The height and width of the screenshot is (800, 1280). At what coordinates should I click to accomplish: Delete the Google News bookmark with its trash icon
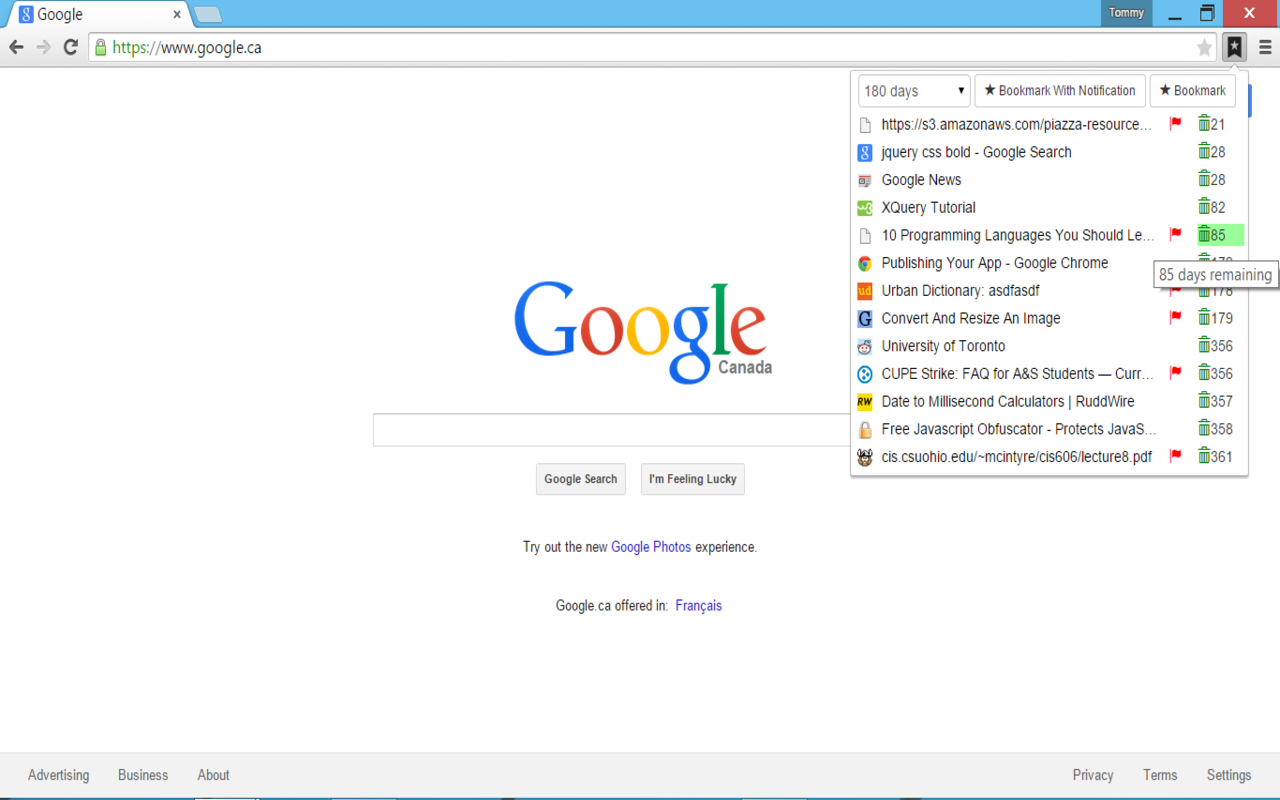(1204, 180)
